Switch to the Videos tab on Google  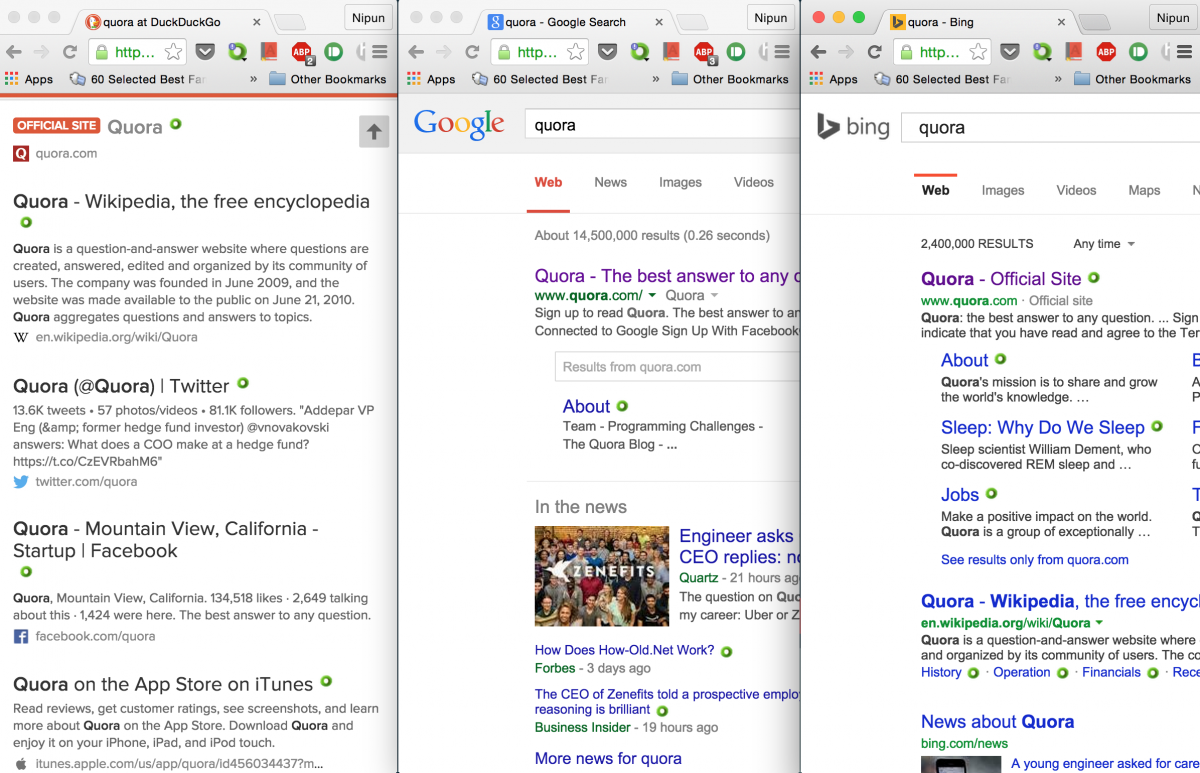(754, 182)
